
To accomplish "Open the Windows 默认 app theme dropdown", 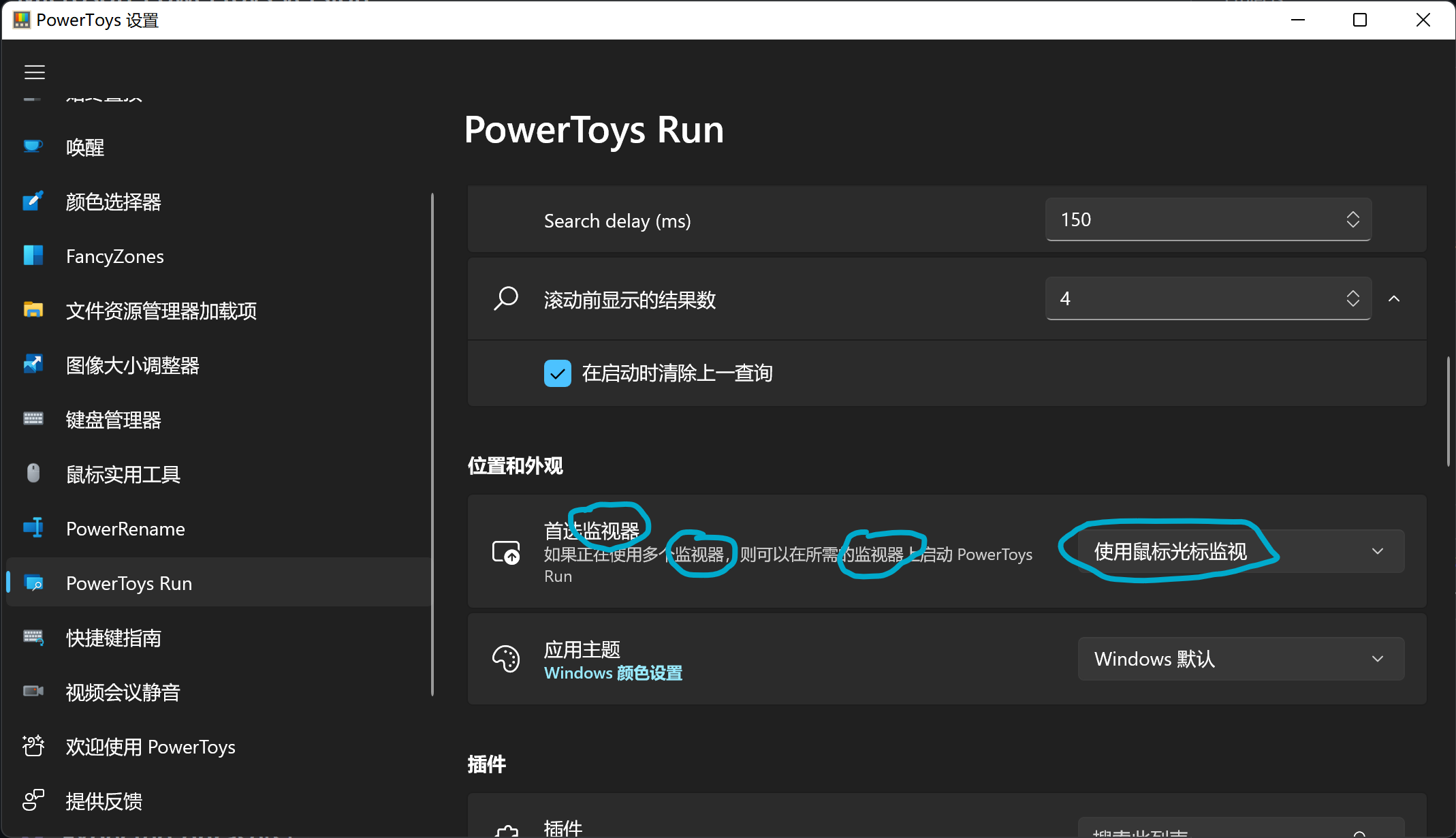I will pos(1240,659).
